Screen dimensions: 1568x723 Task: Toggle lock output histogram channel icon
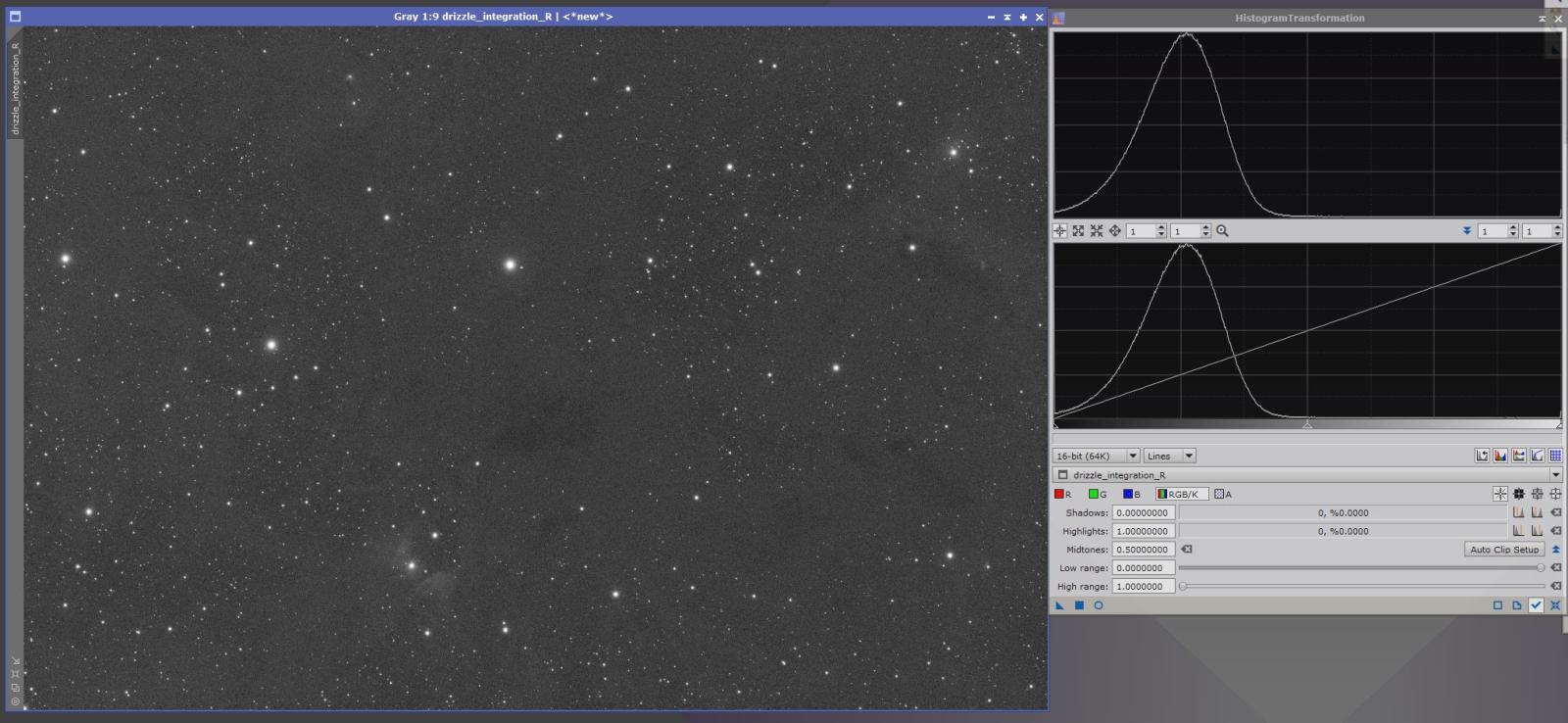pyautogui.click(x=1519, y=456)
